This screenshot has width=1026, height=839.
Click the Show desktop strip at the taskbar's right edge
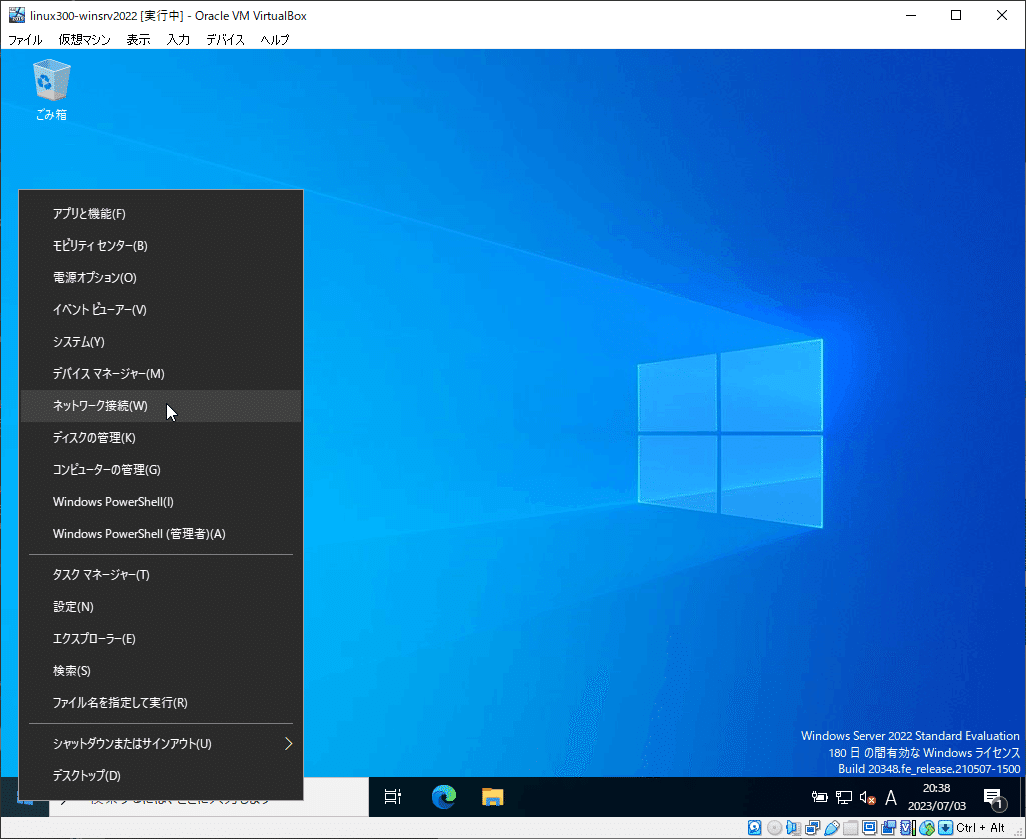pyautogui.click(x=1022, y=797)
